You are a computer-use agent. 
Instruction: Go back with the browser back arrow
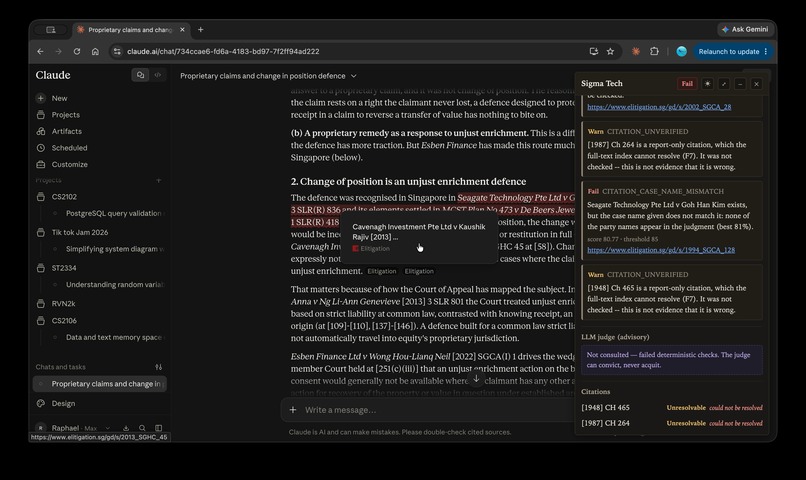coord(40,51)
